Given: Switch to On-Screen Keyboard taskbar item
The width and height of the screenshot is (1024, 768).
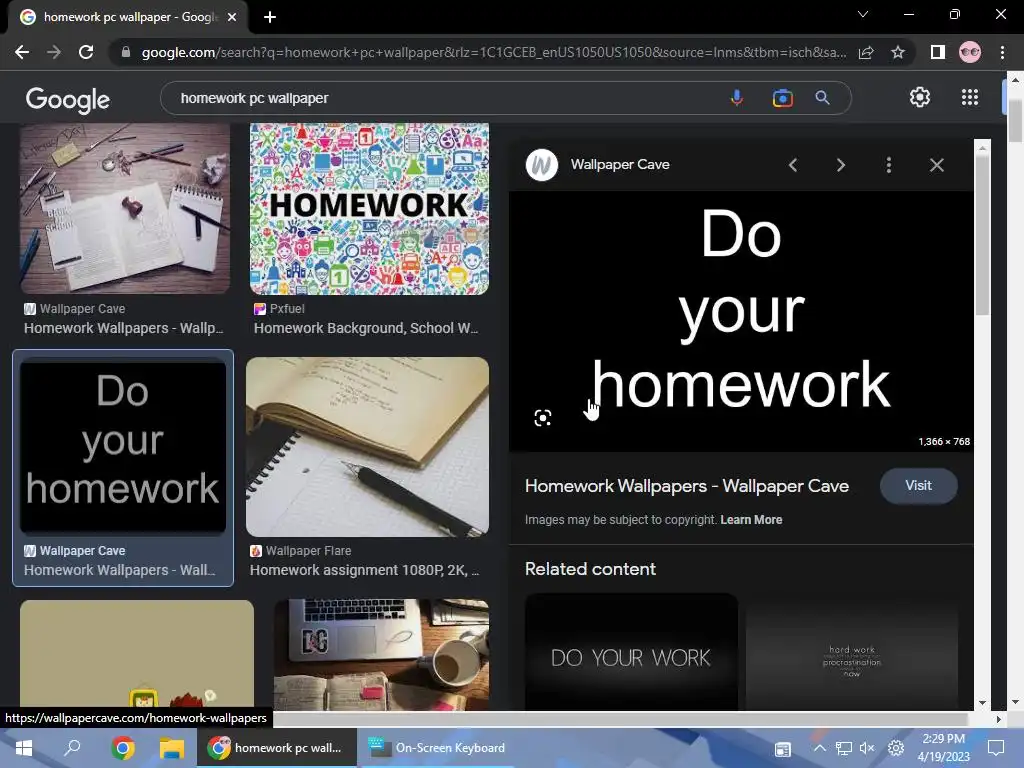Looking at the screenshot, I should tap(437, 748).
